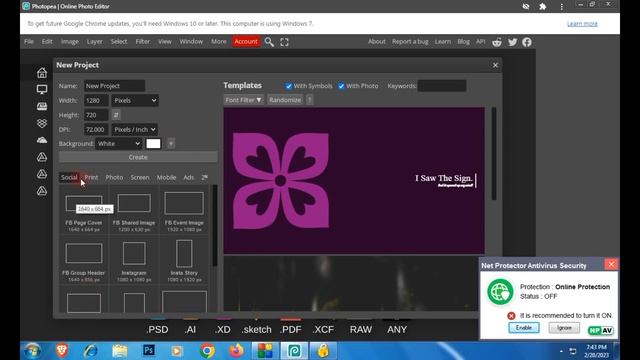Click the white background color swatch
This screenshot has width=640, height=360.
153,144
